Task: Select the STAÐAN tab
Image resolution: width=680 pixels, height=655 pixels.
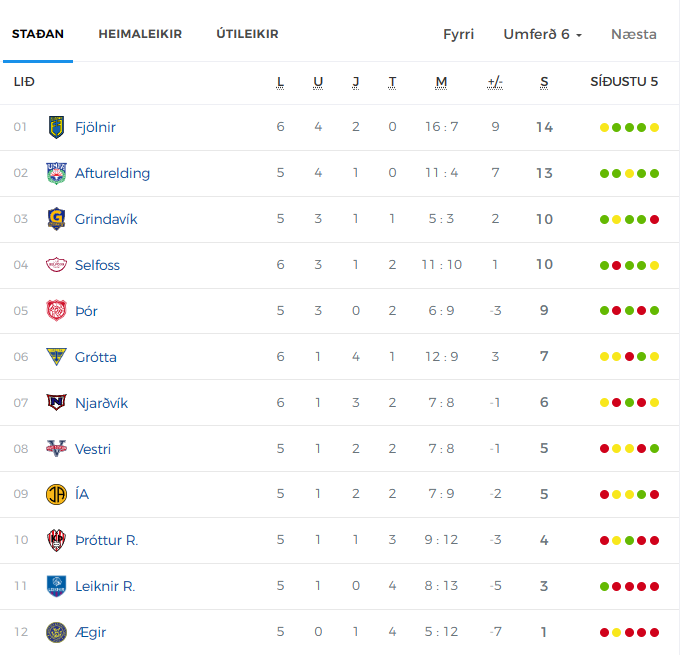Action: (x=38, y=34)
